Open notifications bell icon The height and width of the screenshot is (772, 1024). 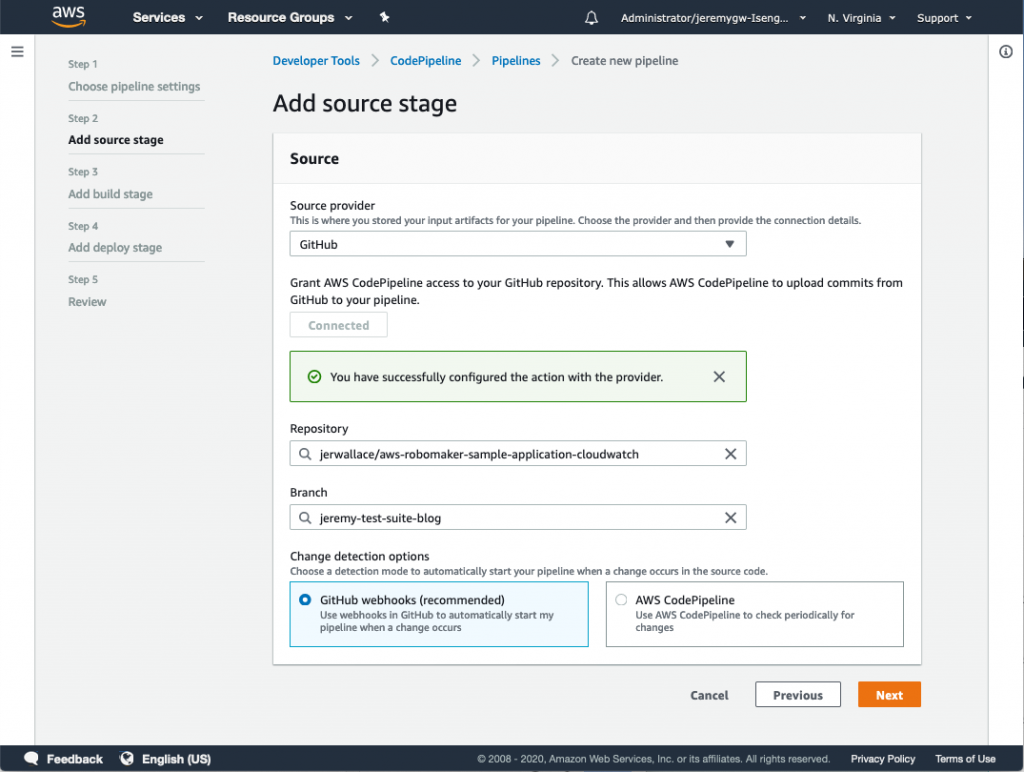point(591,18)
